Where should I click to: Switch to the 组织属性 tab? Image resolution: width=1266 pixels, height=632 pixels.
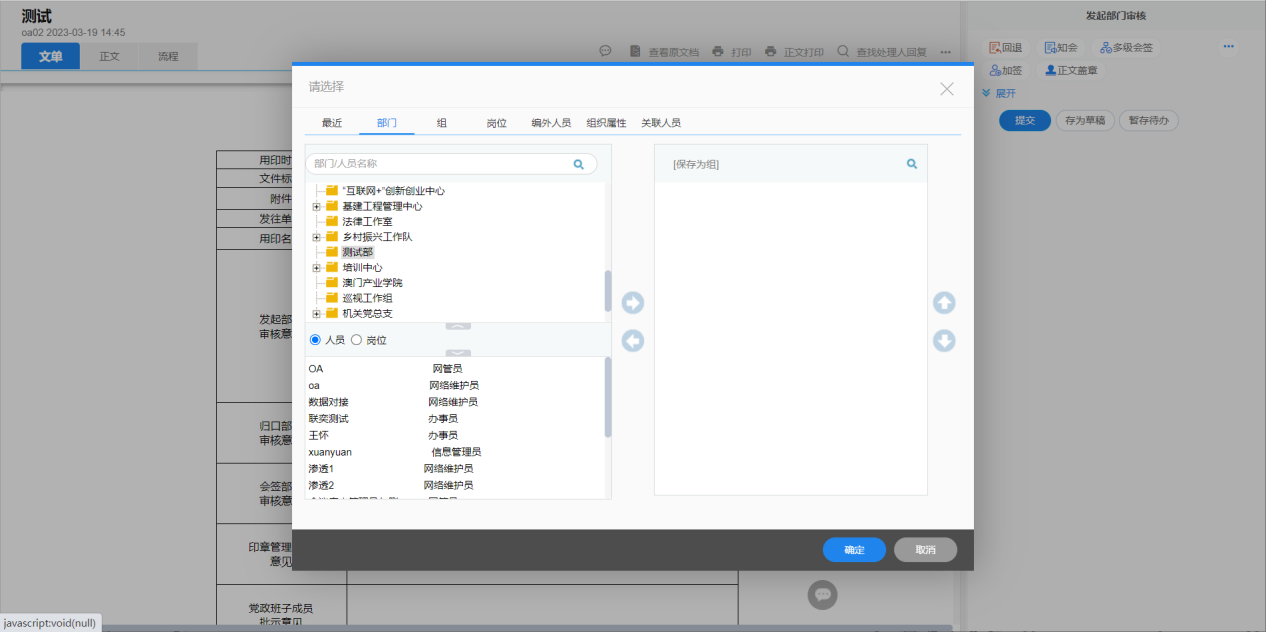coord(606,123)
